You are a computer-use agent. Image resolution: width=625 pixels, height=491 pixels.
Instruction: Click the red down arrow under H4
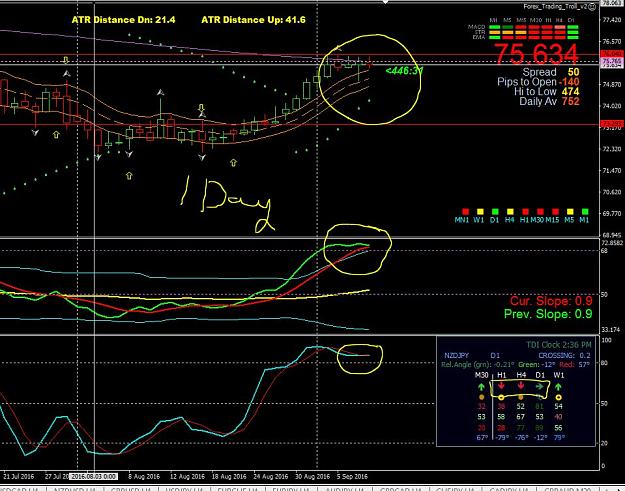521,386
